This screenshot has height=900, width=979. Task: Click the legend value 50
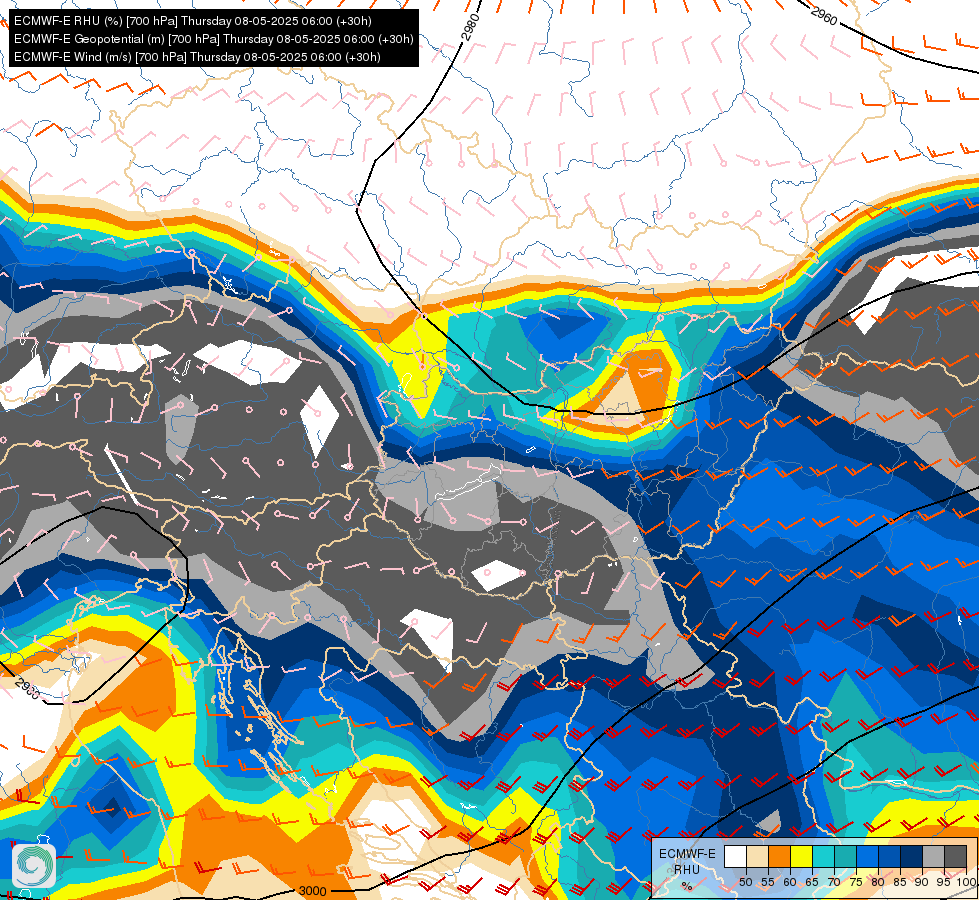point(746,882)
